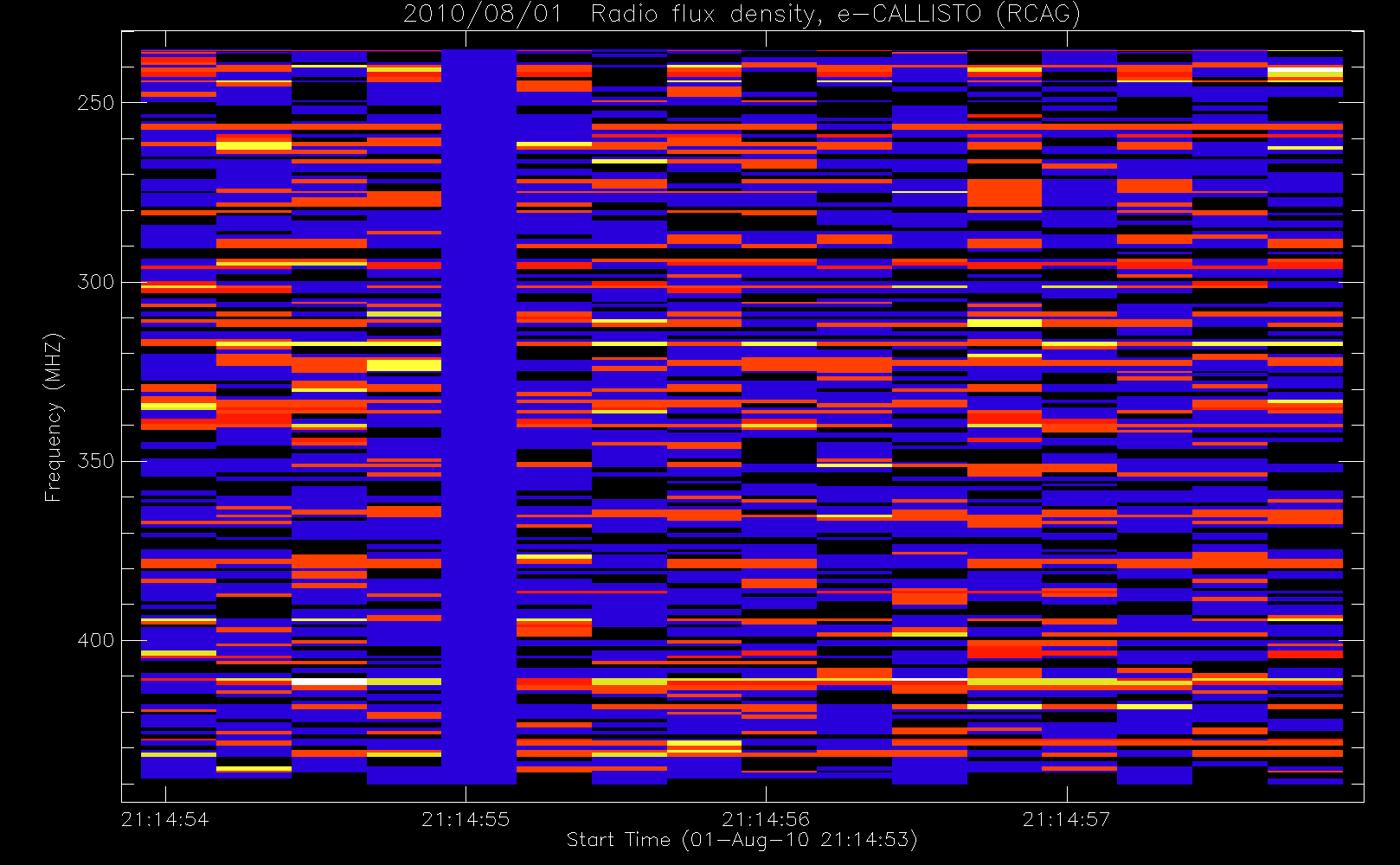1400x865 pixels.
Task: Click the 300 frequency tick label
Action: click(95, 282)
